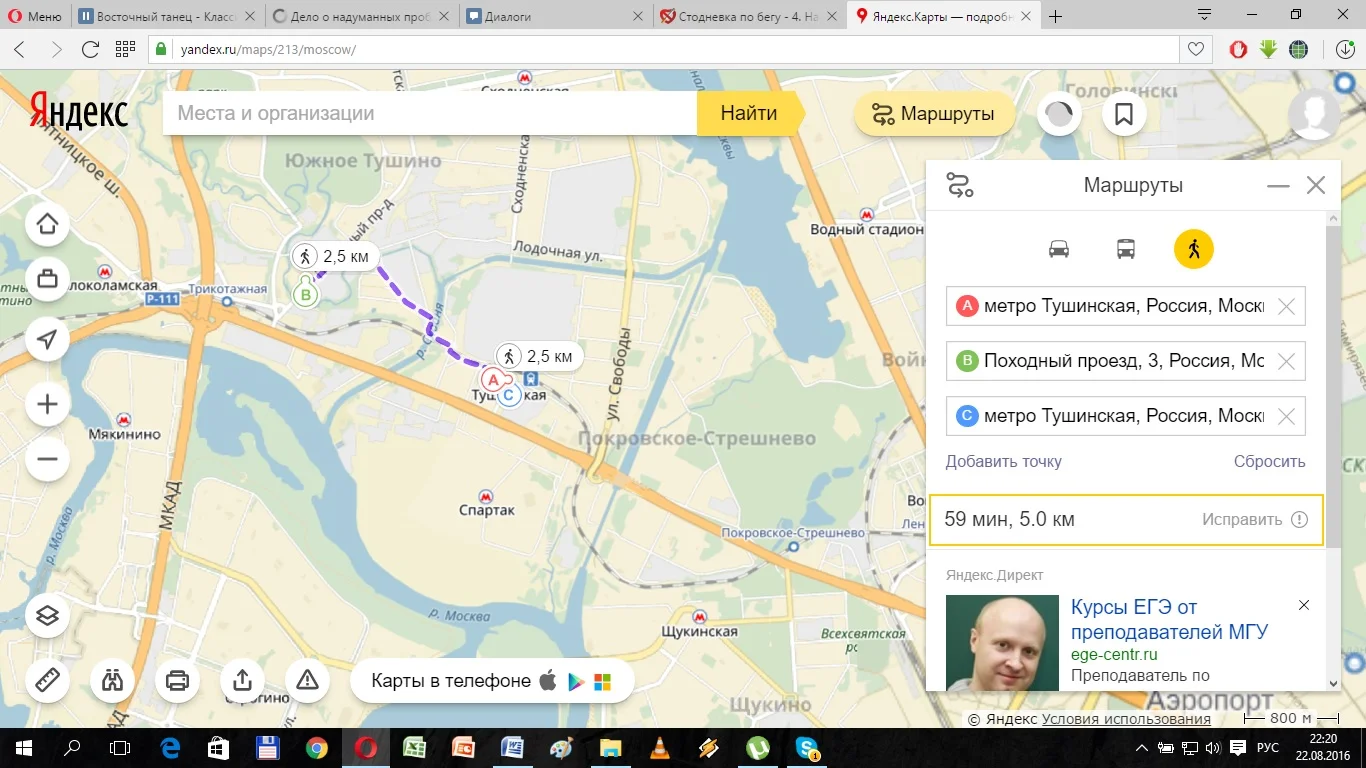Select the ruler distance measuring tool
Screen dimensions: 1366x768
47,680
